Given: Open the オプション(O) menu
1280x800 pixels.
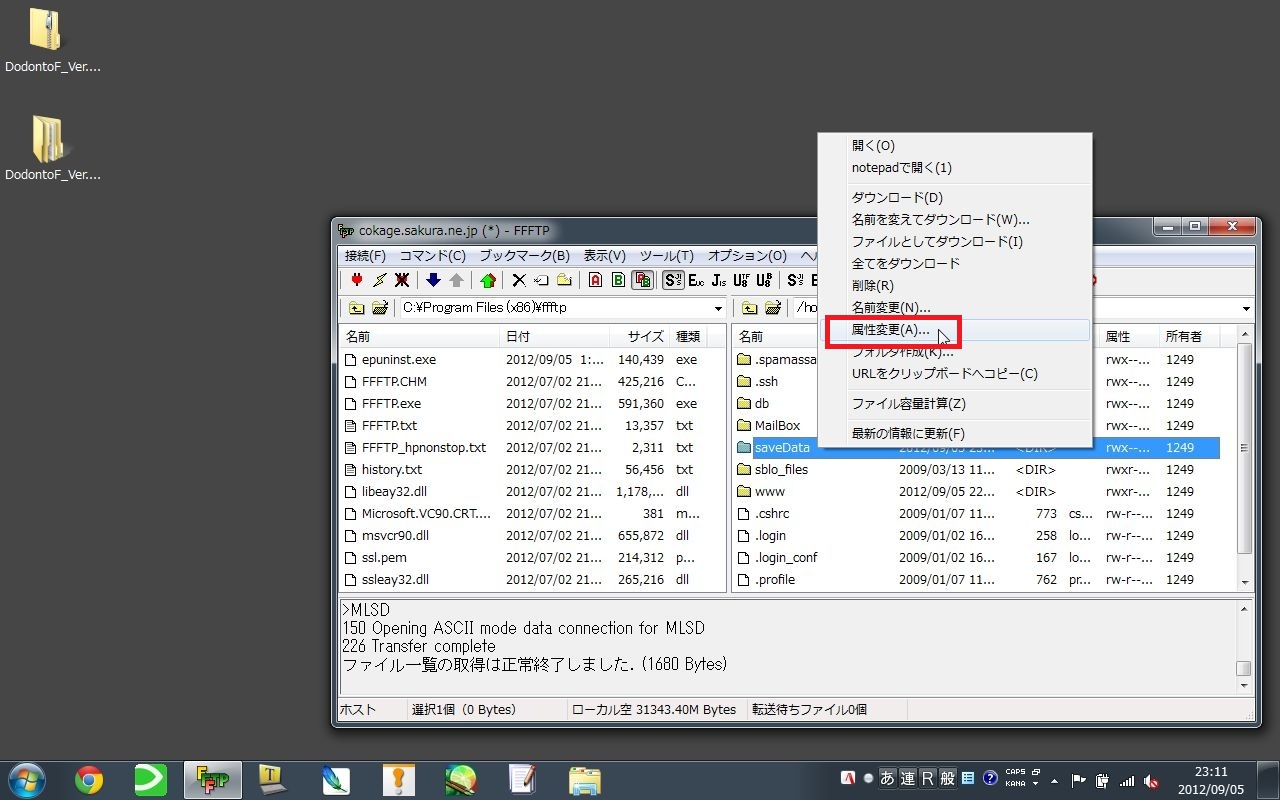Looking at the screenshot, I should 747,256.
